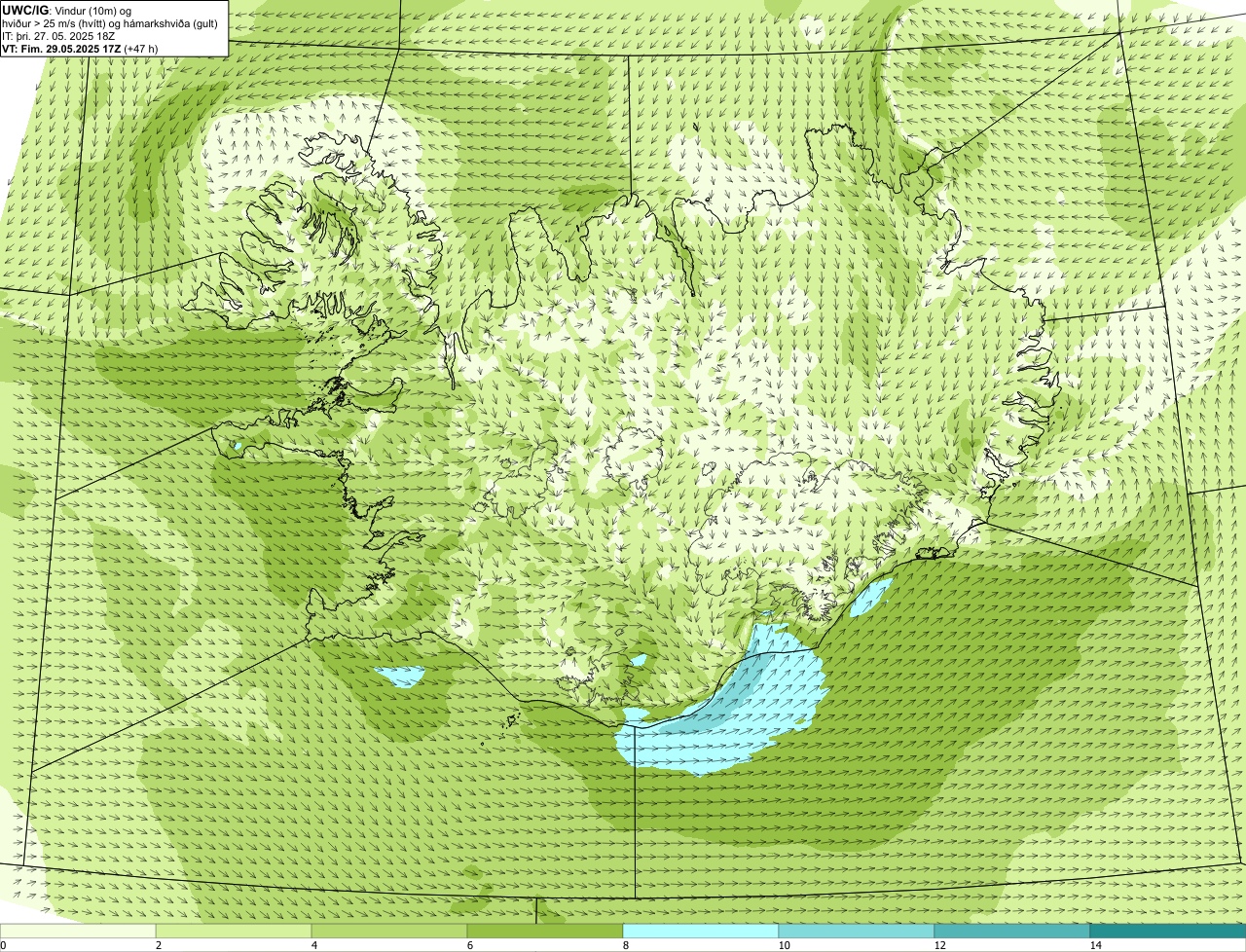1246x952 pixels.
Task: Click the 8–10 light cyan color bar segment
Action: click(701, 931)
